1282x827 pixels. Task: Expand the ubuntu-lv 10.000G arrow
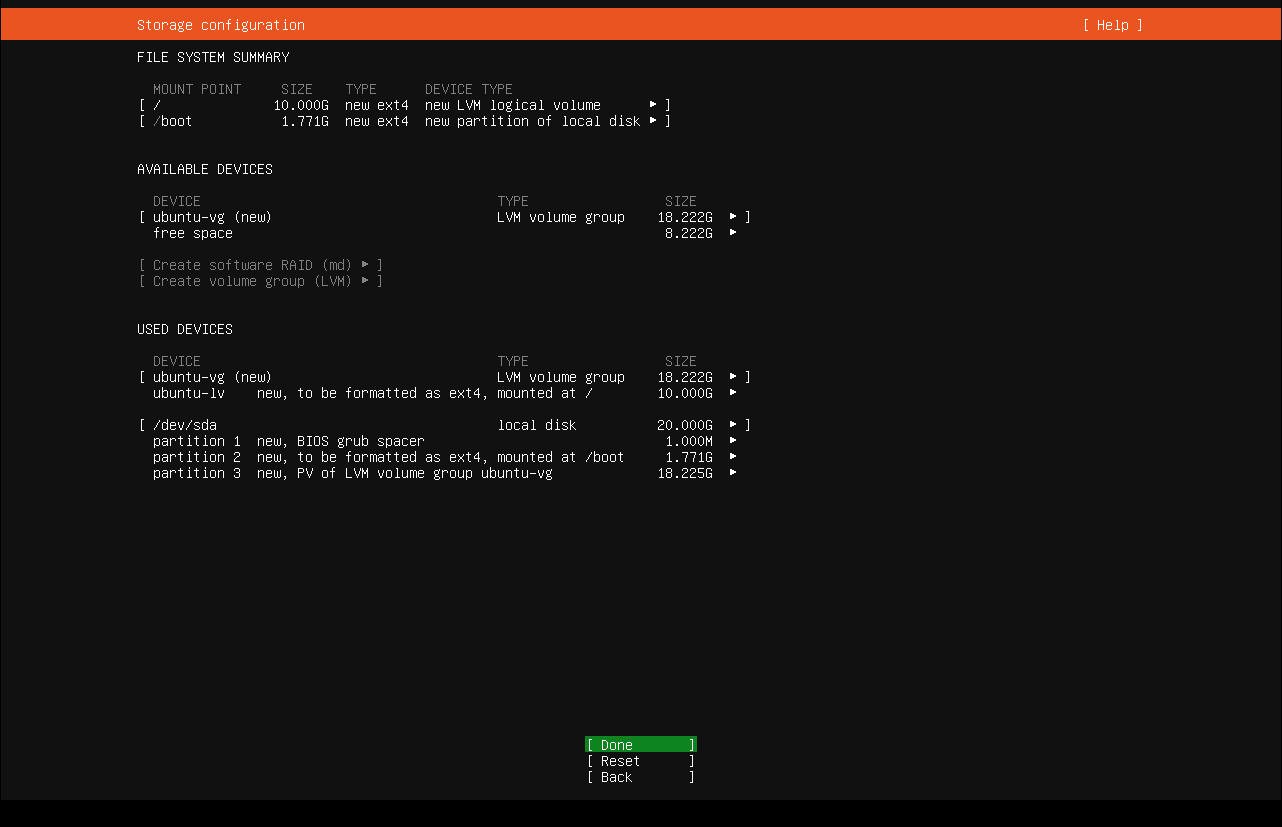[733, 393]
